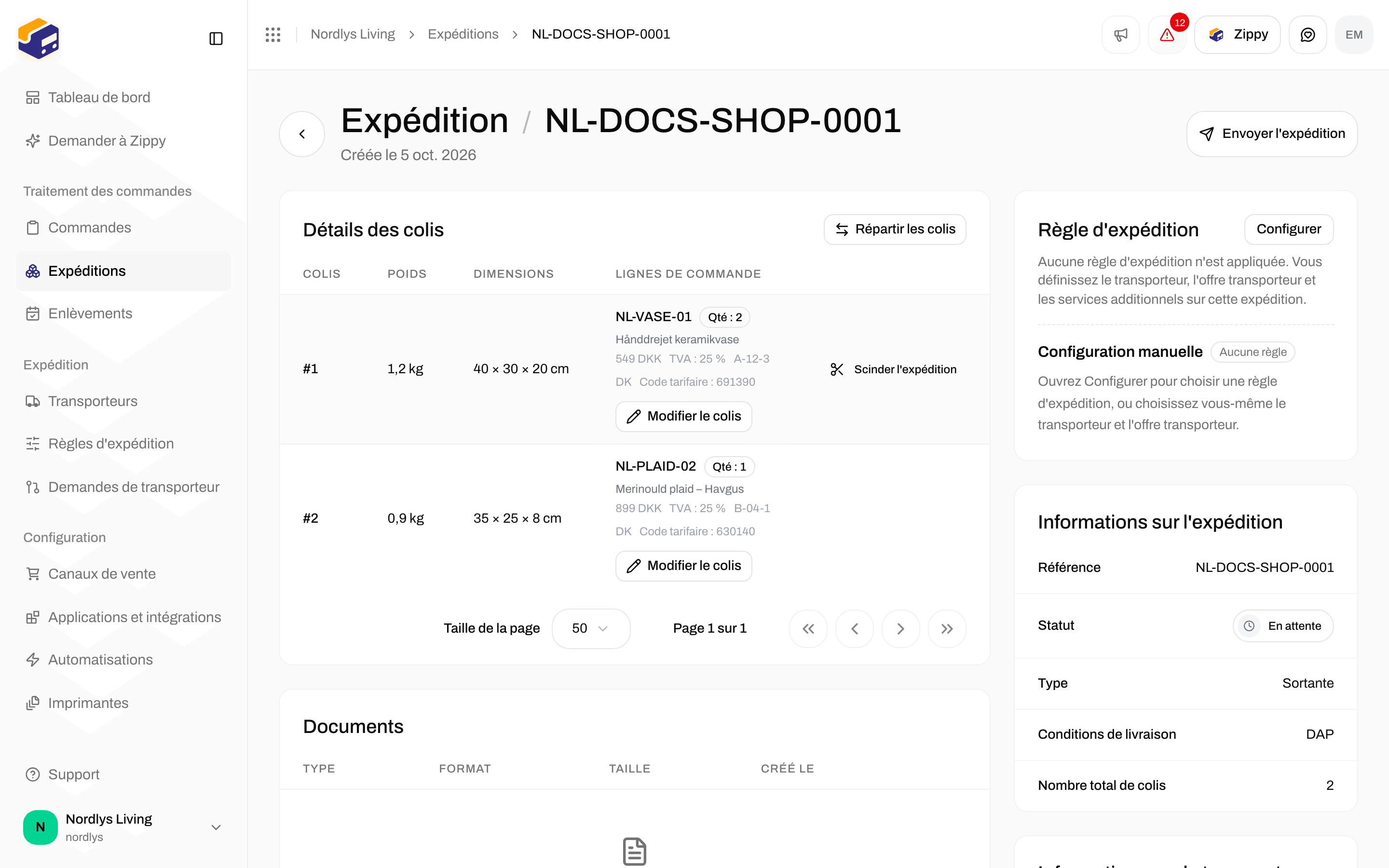1389x868 pixels.
Task: Click Scinder l'expédition for colis #1
Action: click(893, 369)
